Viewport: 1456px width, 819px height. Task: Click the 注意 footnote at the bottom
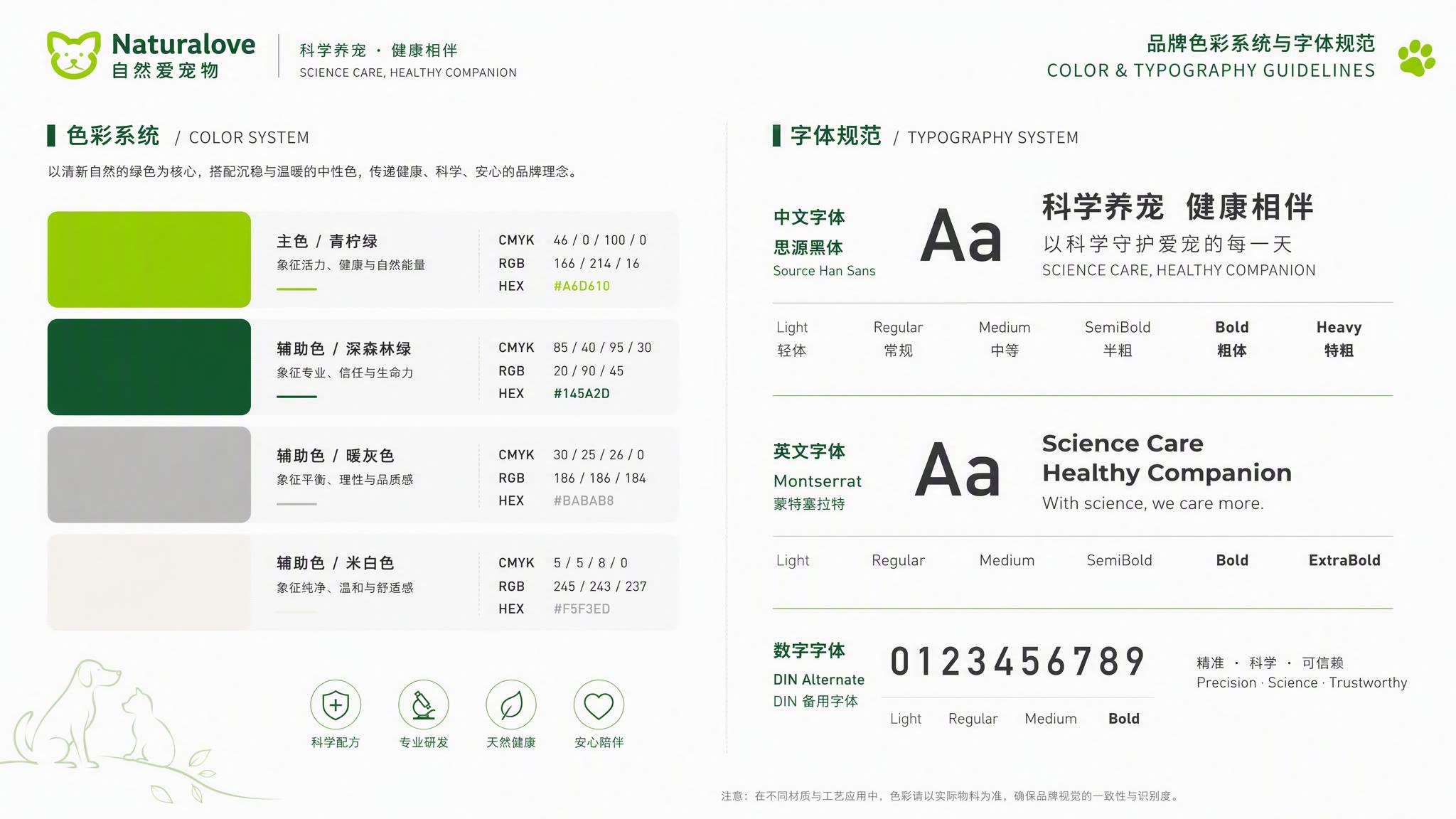pyautogui.click(x=951, y=796)
